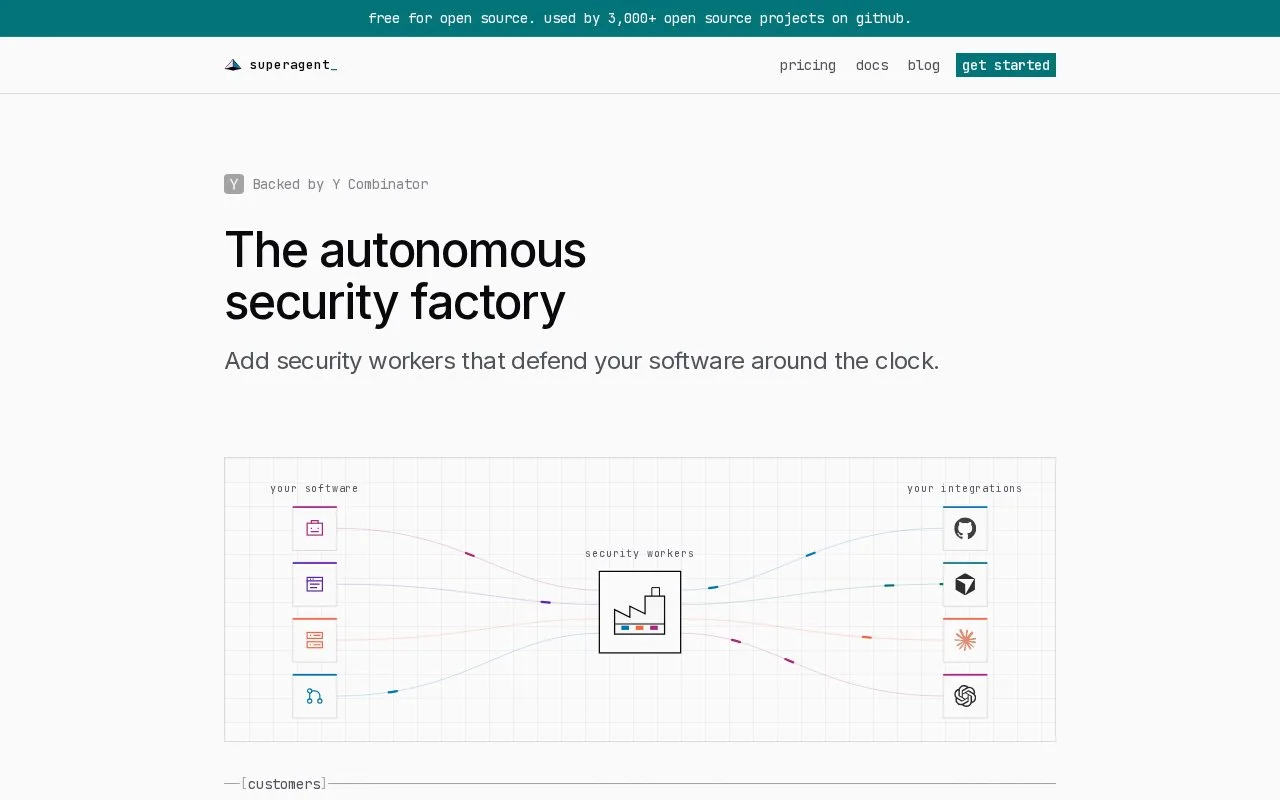Open the pricing page
1280x800 pixels.
click(808, 65)
